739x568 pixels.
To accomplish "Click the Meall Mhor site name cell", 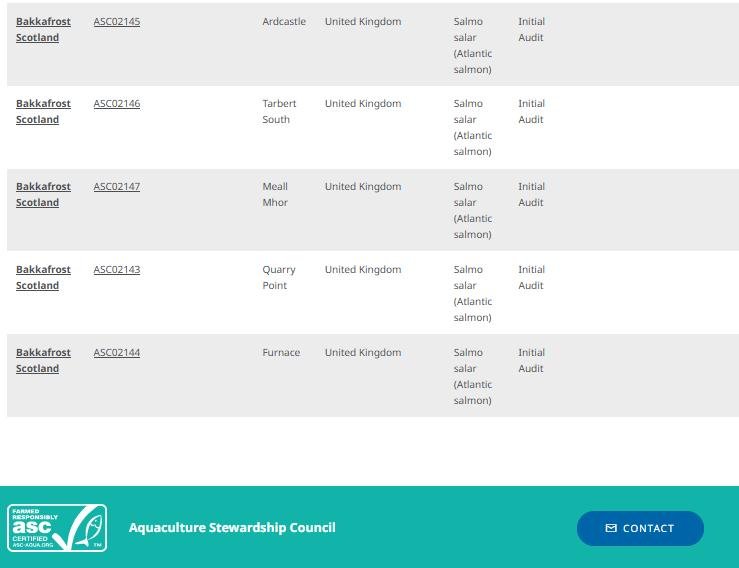I will pos(275,194).
